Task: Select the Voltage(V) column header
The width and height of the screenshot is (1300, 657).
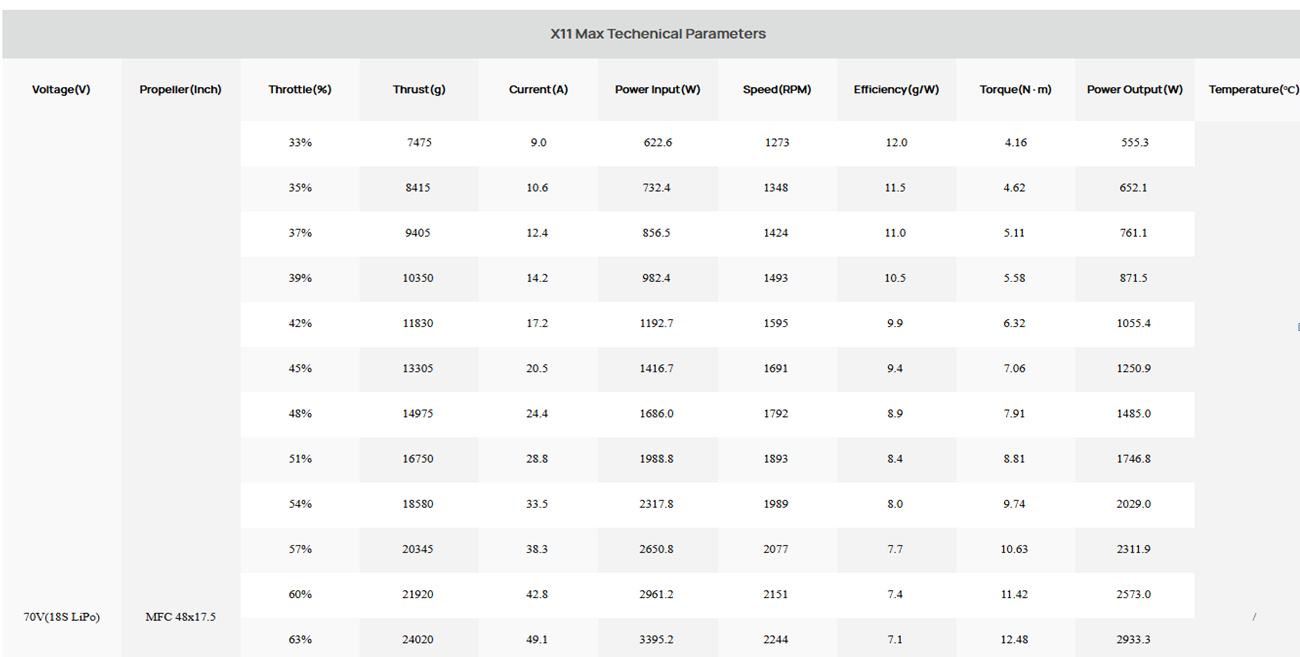Action: pos(61,90)
